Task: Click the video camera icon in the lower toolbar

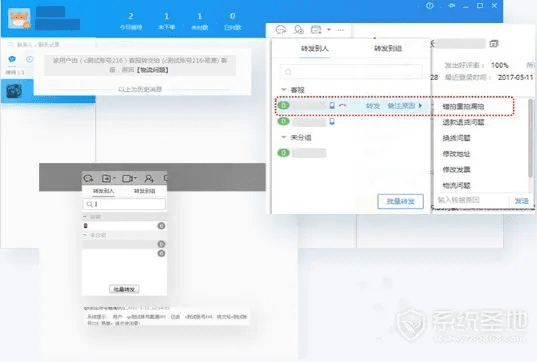Action: [127, 178]
